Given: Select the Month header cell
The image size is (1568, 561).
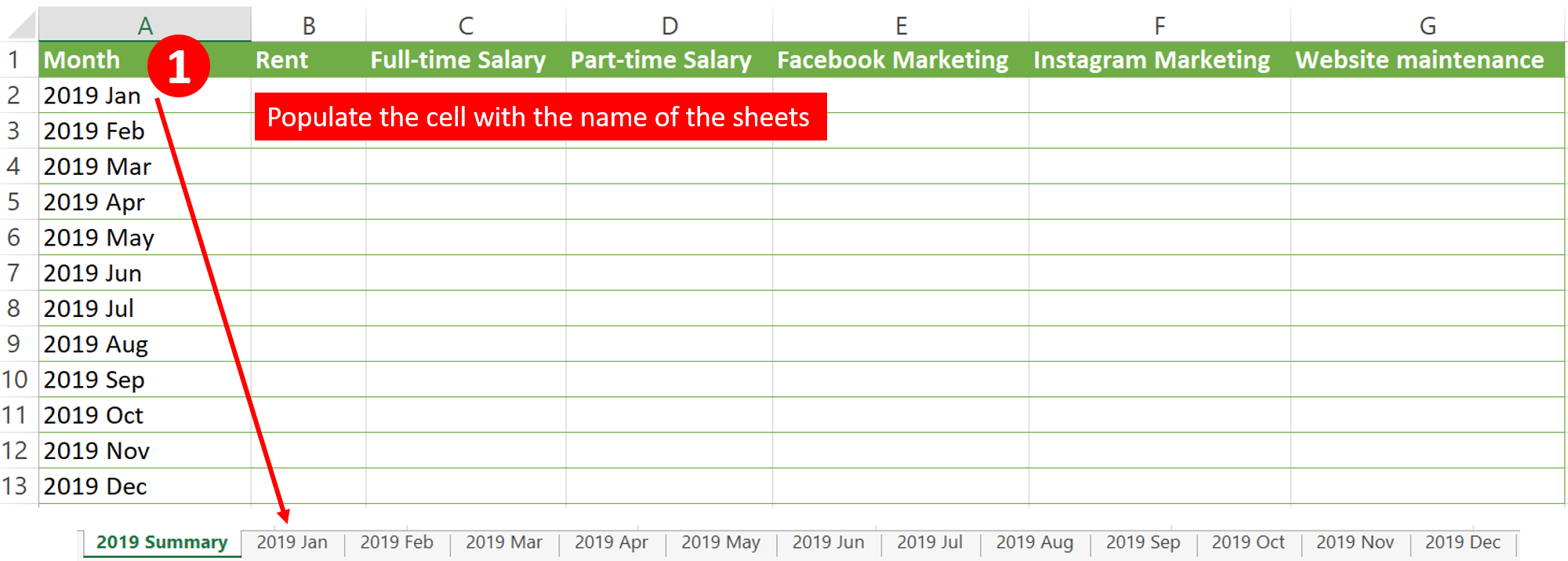Looking at the screenshot, I should [x=82, y=60].
